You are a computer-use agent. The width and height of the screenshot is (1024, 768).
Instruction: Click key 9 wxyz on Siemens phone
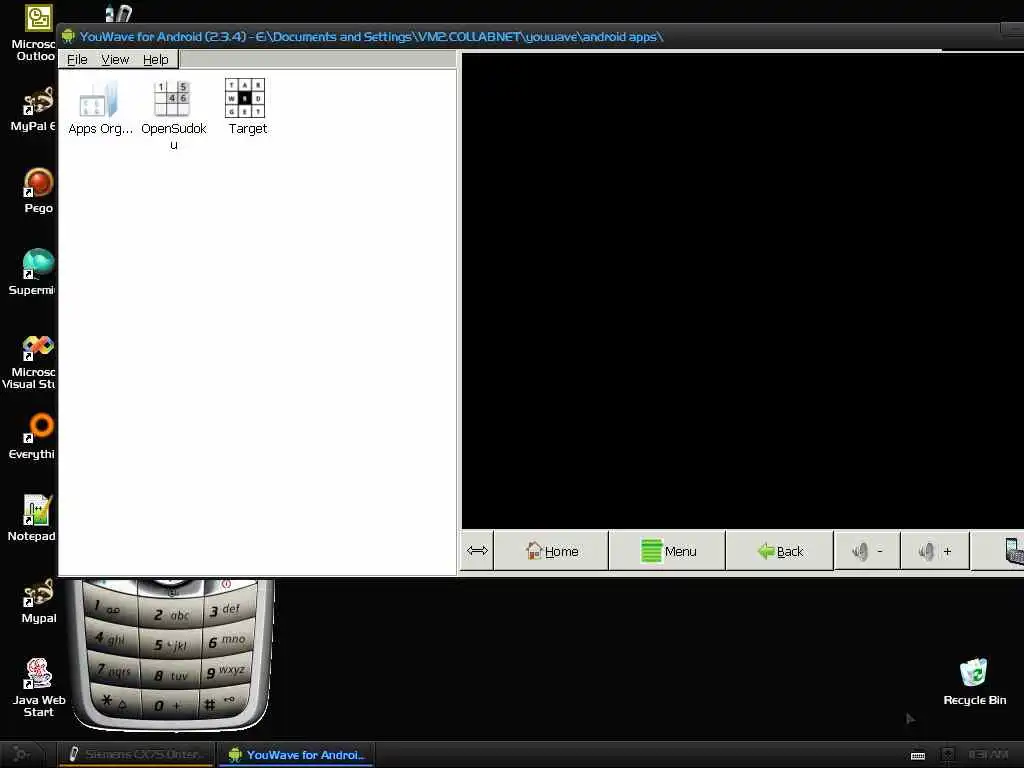(x=226, y=671)
